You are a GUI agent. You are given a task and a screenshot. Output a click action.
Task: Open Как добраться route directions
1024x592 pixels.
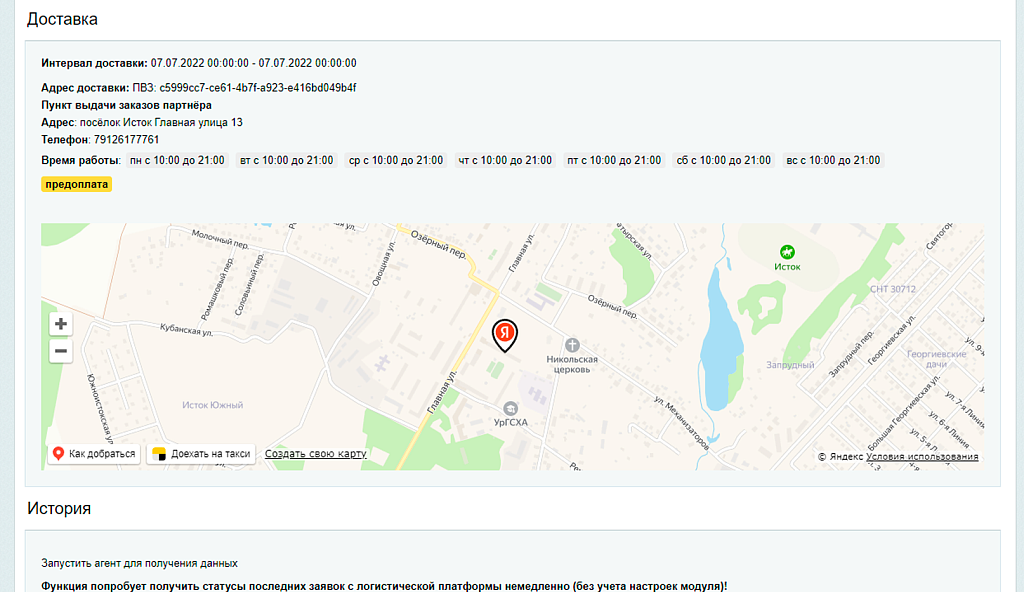coord(93,454)
